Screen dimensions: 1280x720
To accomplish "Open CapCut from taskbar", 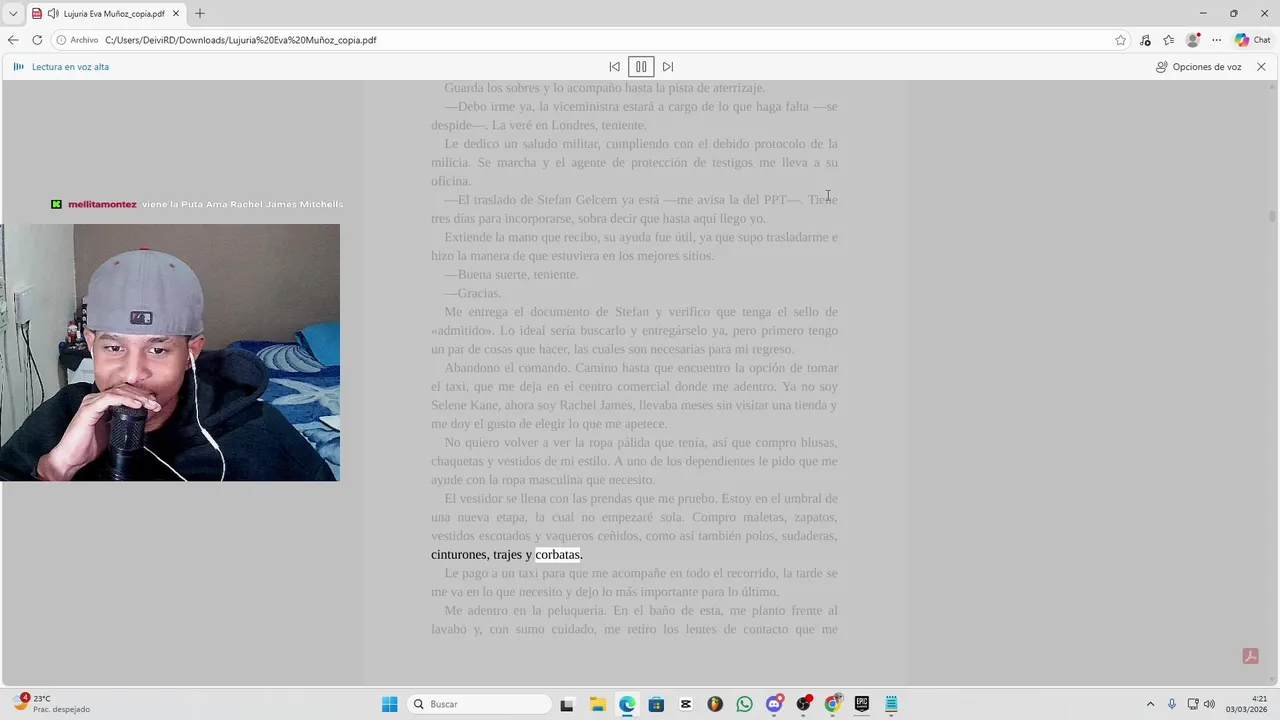I will pos(686,704).
